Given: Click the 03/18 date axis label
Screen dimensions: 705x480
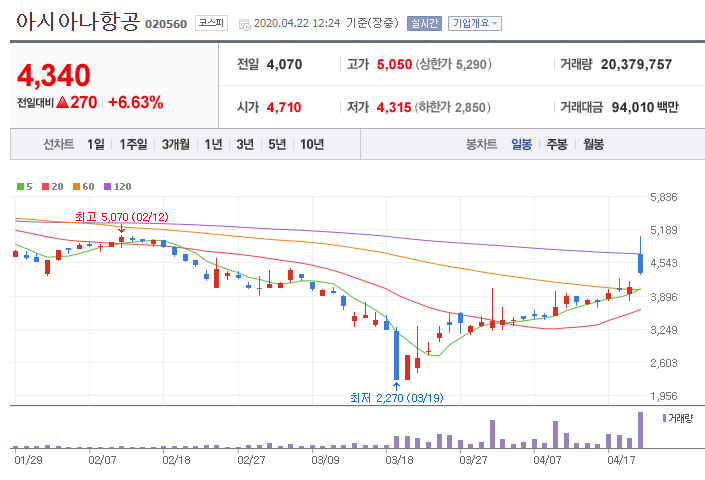Looking at the screenshot, I should click(x=399, y=460).
